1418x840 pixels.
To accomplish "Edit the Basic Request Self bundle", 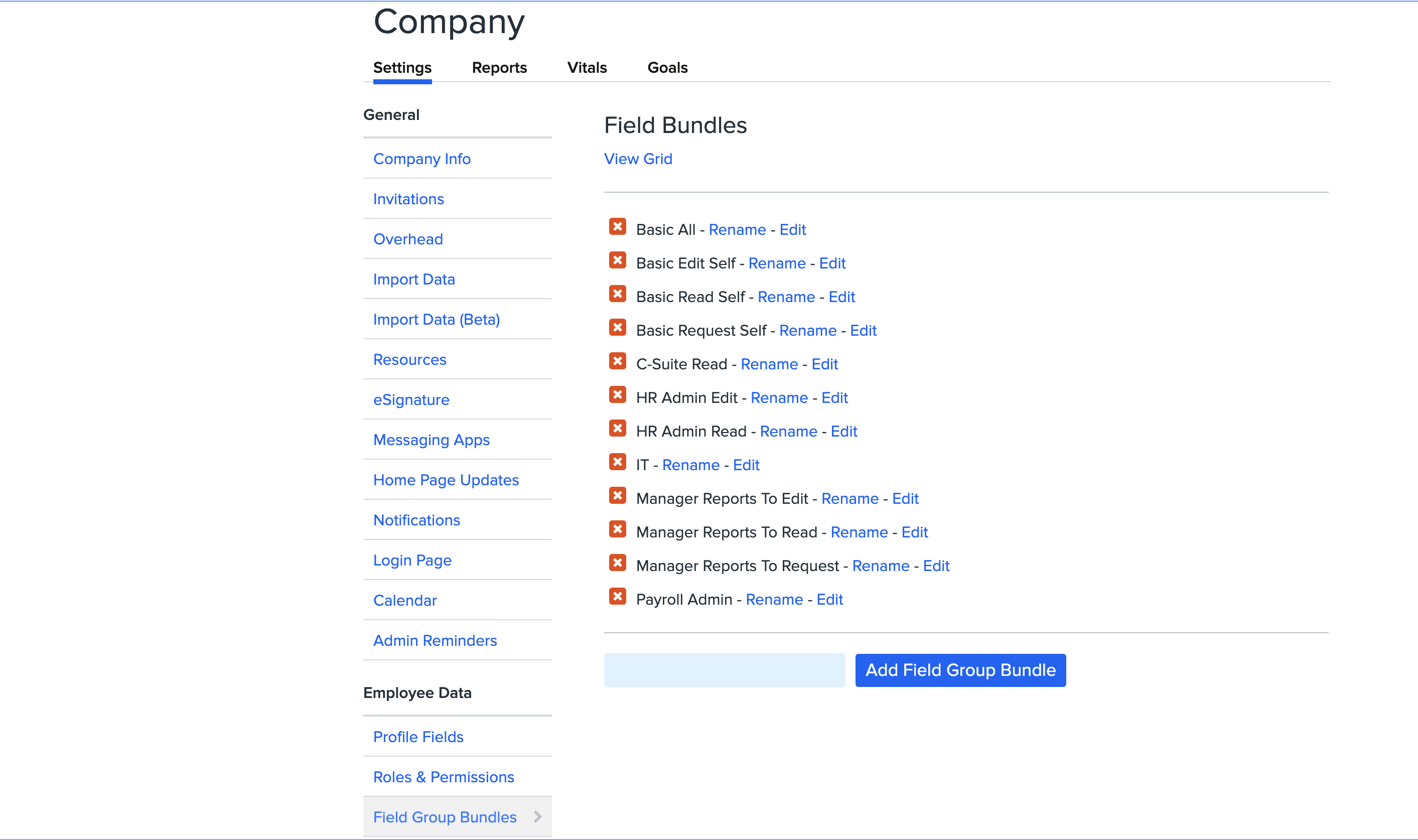I will pos(863,331).
